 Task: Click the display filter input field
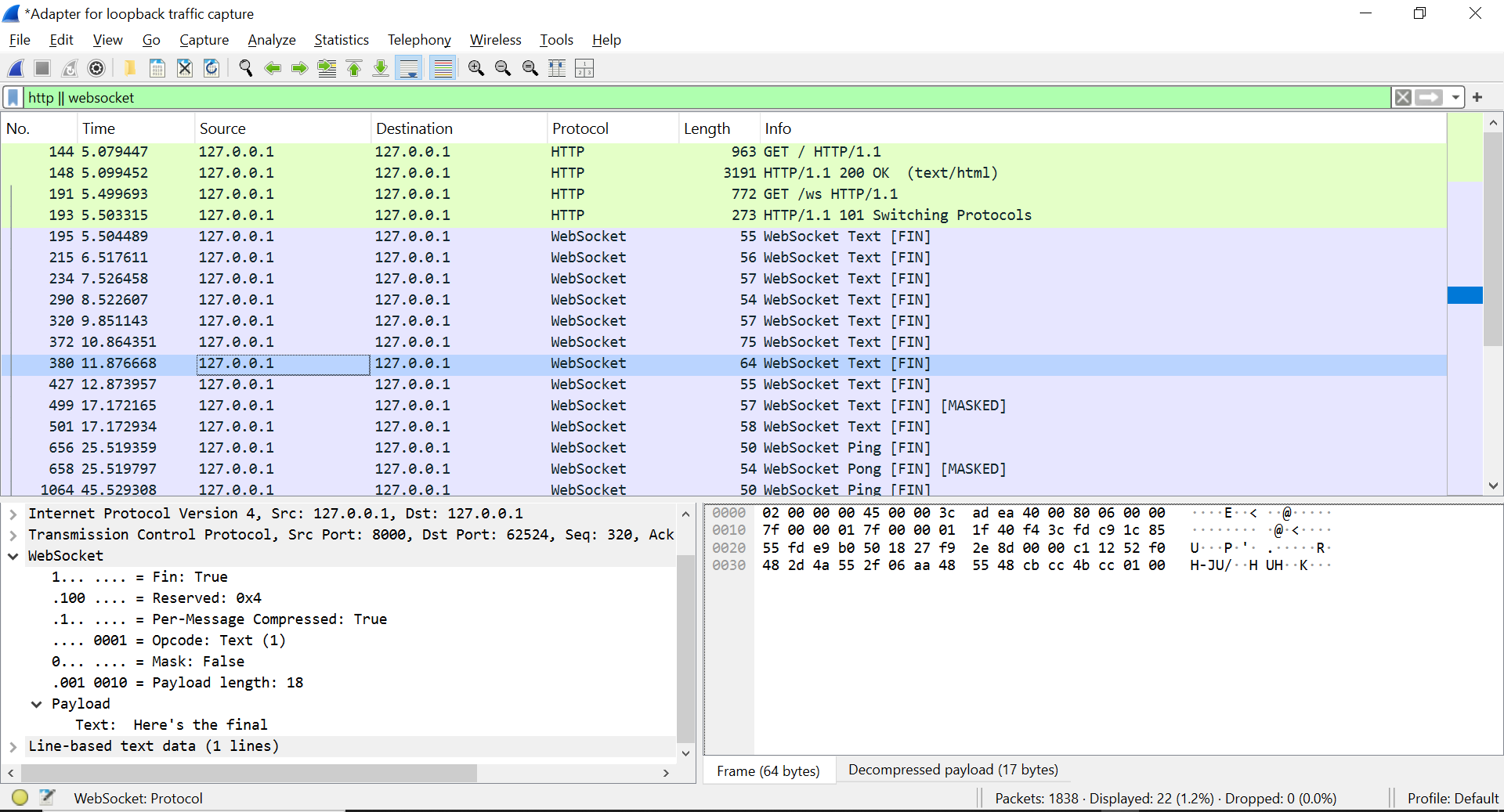coord(705,98)
